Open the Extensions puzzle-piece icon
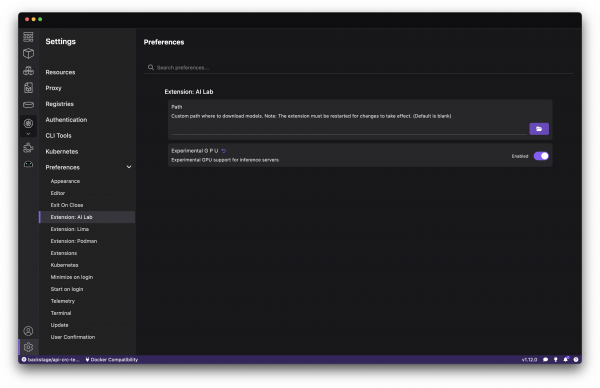 click(x=28, y=148)
